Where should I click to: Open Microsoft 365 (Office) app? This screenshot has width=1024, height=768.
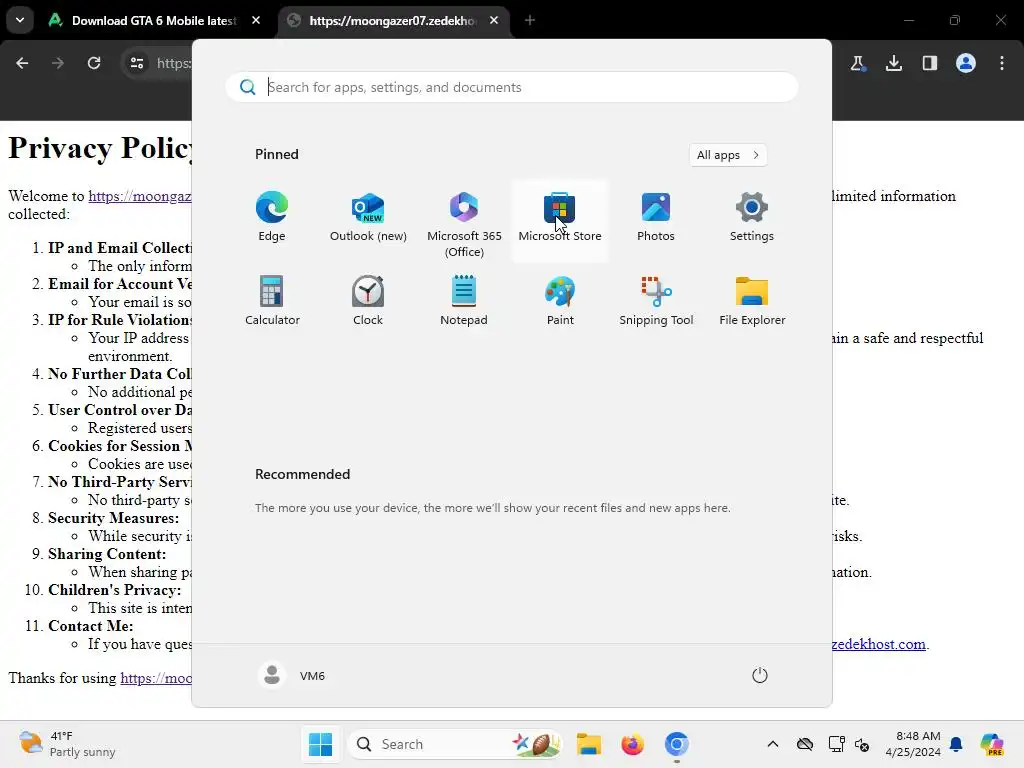(464, 223)
